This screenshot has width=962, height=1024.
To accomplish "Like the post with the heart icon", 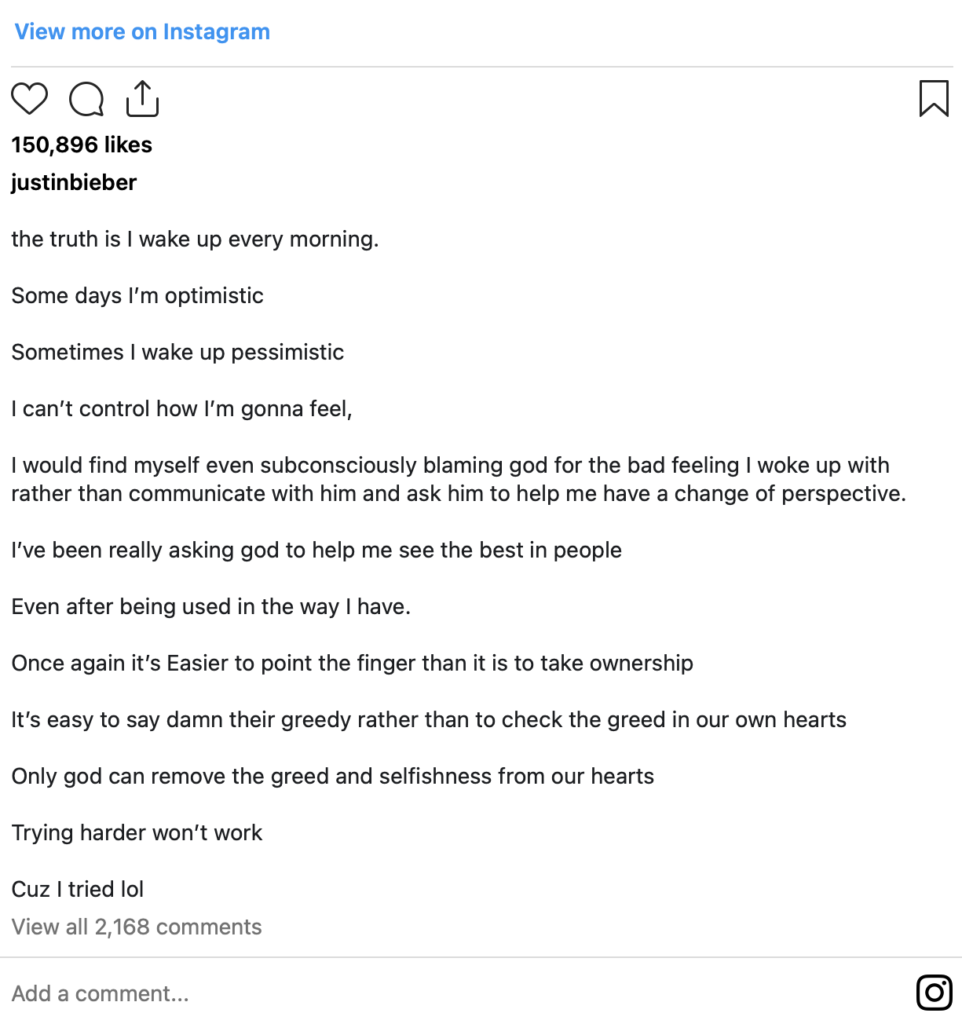I will [x=29, y=99].
